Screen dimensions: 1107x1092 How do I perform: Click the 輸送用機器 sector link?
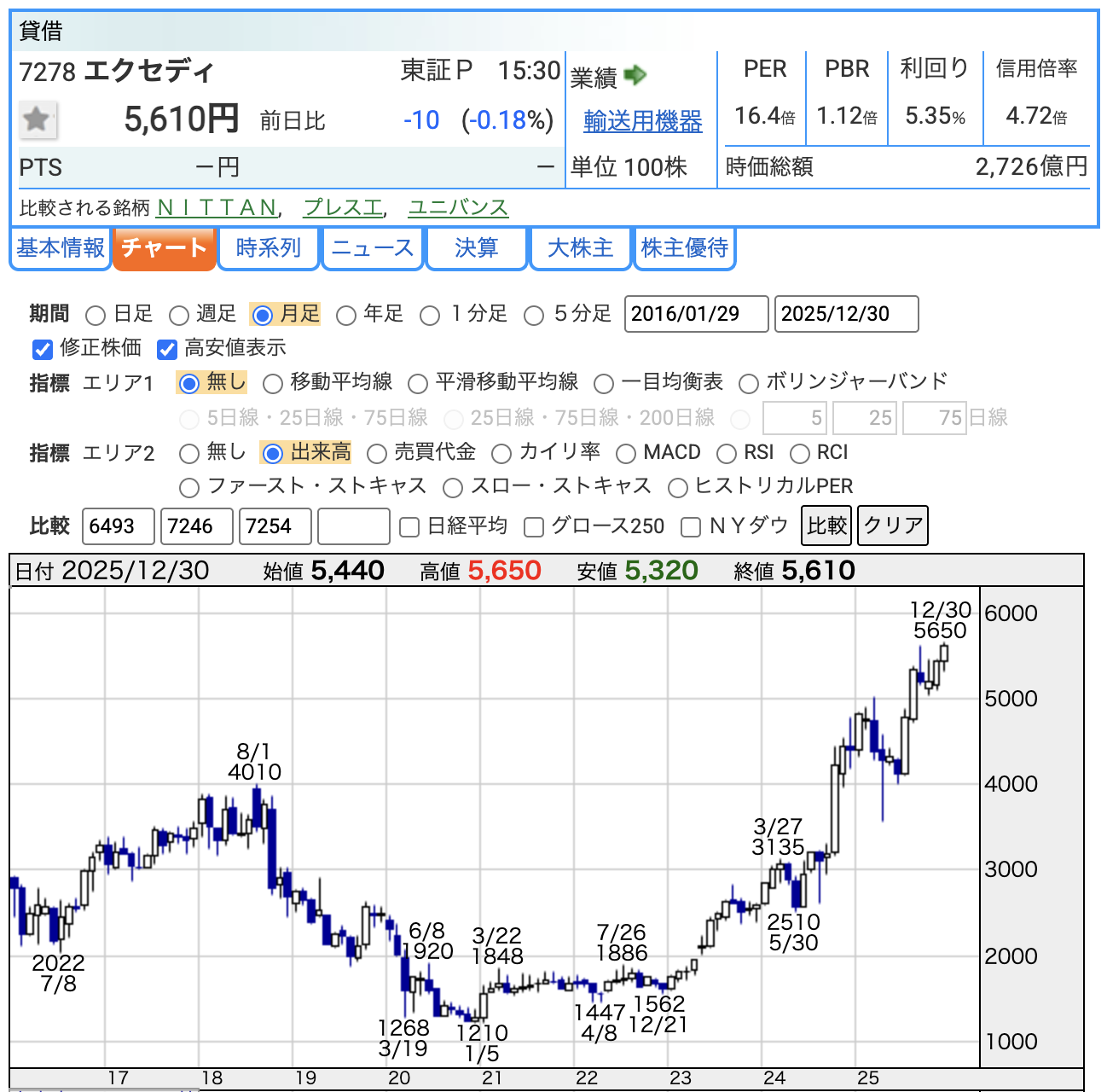pyautogui.click(x=642, y=122)
